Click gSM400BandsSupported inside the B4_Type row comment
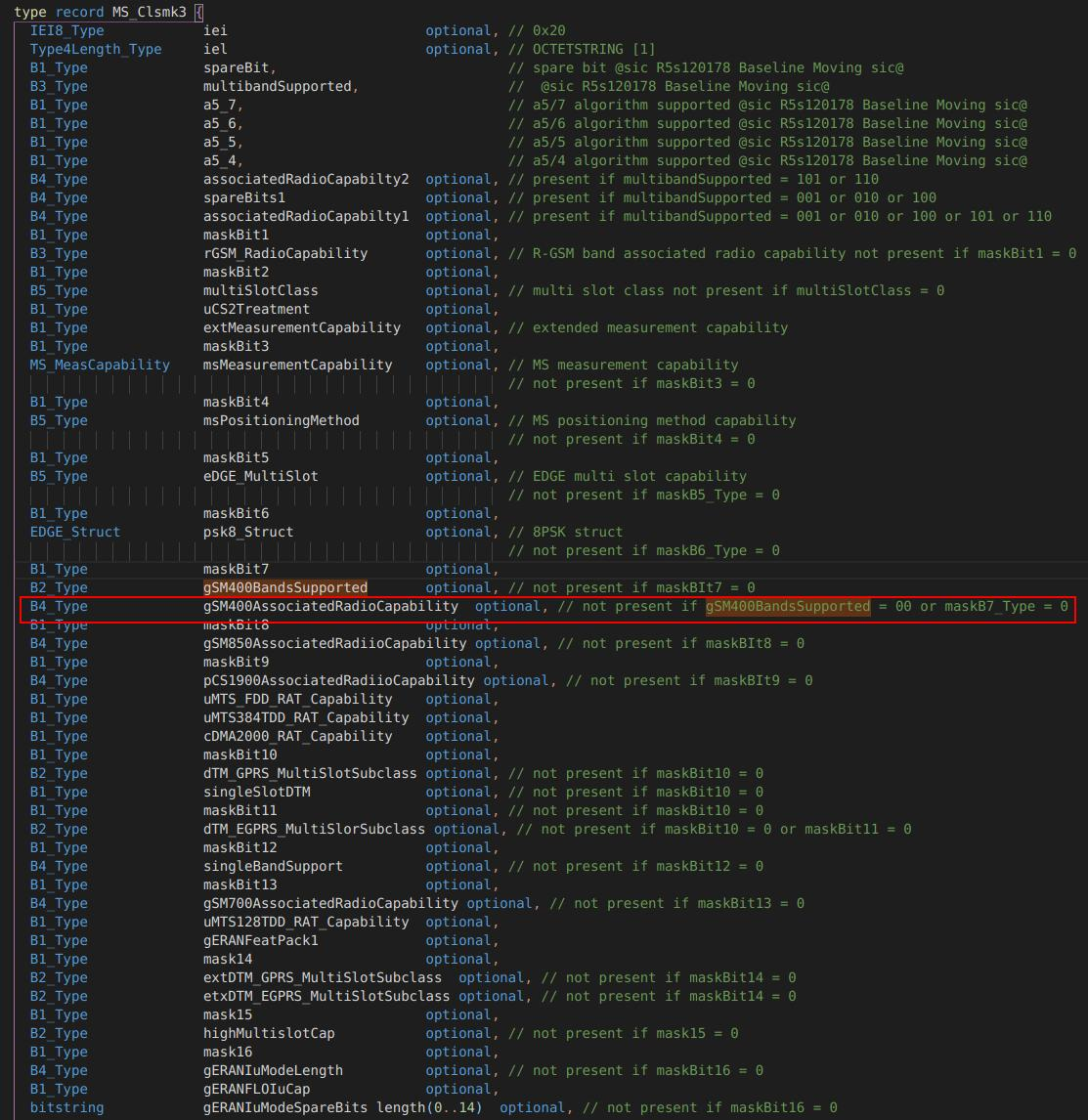This screenshot has height=1120, width=1088. coord(788,607)
